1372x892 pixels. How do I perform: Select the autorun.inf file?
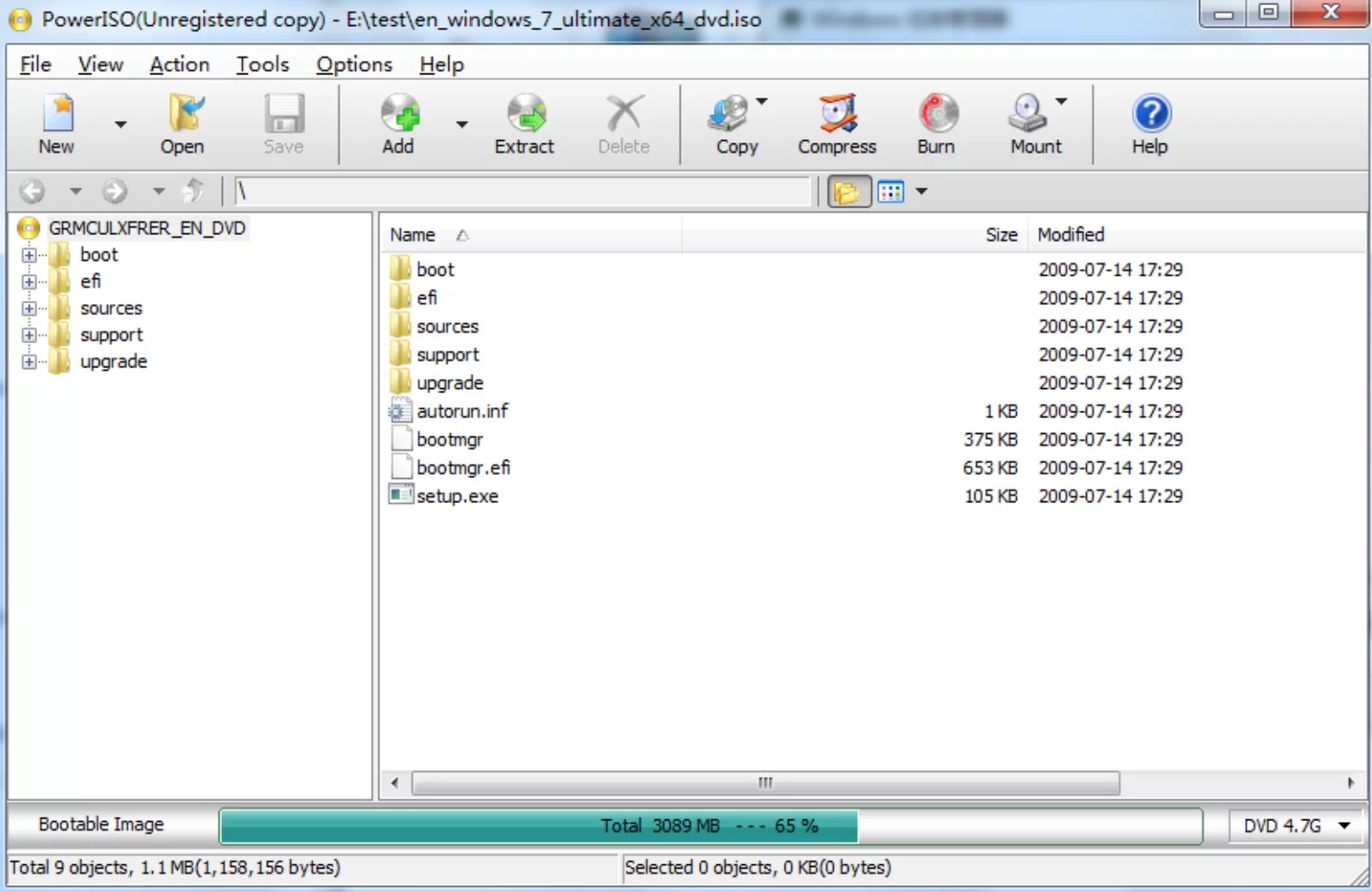click(x=462, y=411)
